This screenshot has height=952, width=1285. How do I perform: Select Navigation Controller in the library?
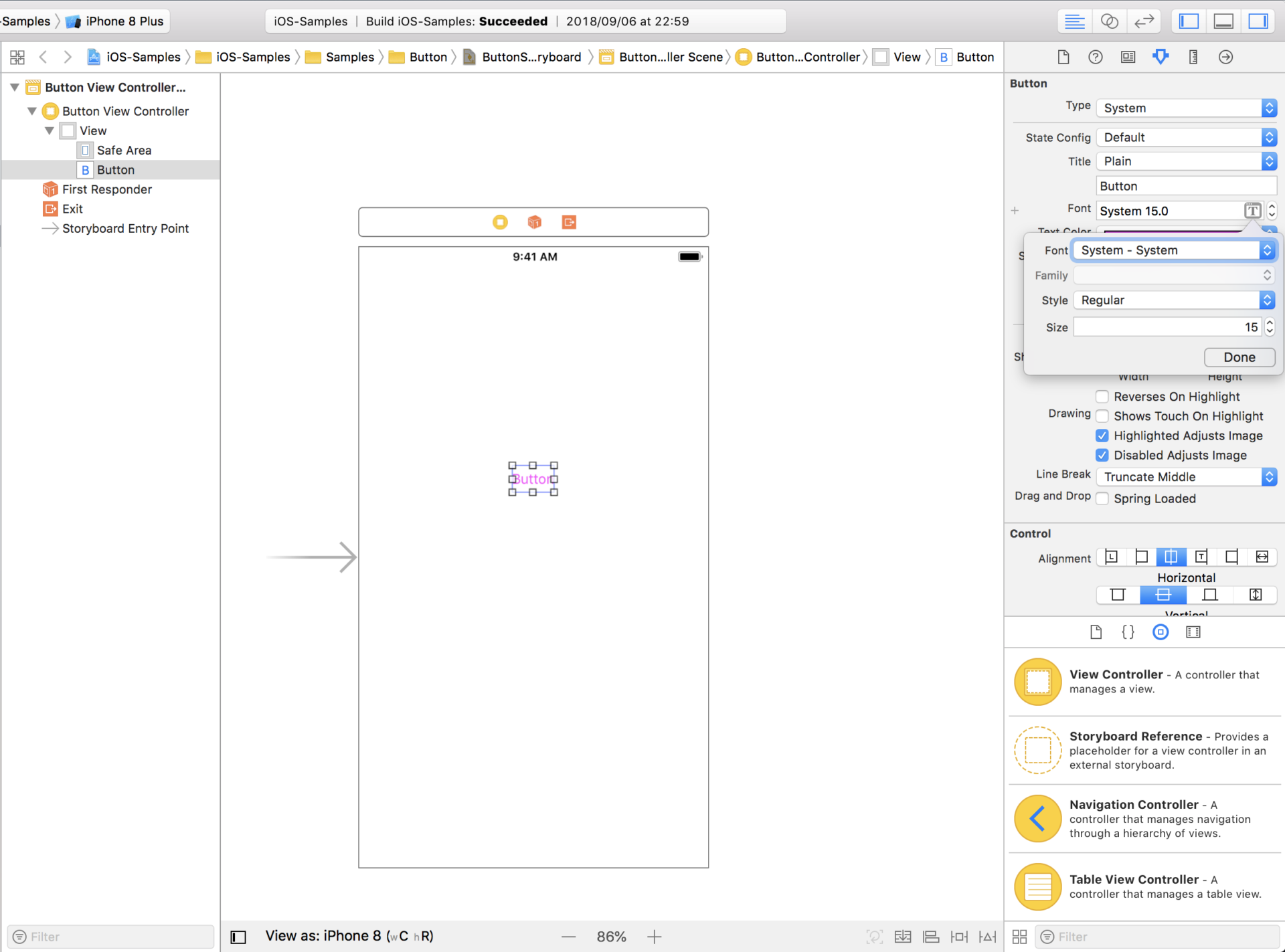[x=1145, y=818]
